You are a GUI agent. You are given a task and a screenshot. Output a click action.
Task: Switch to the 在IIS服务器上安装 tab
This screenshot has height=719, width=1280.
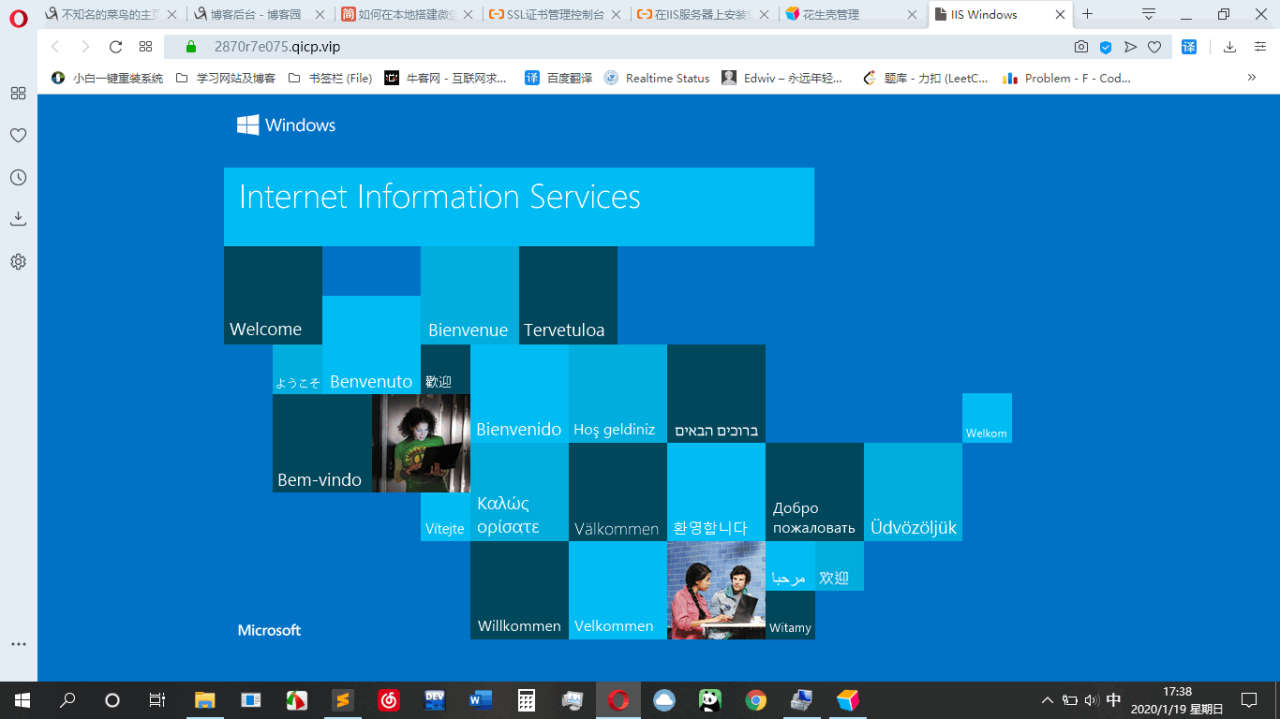[x=703, y=15]
